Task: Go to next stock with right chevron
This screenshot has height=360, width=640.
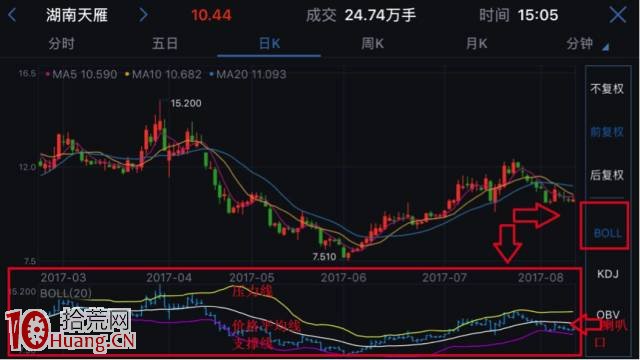Action: [143, 15]
